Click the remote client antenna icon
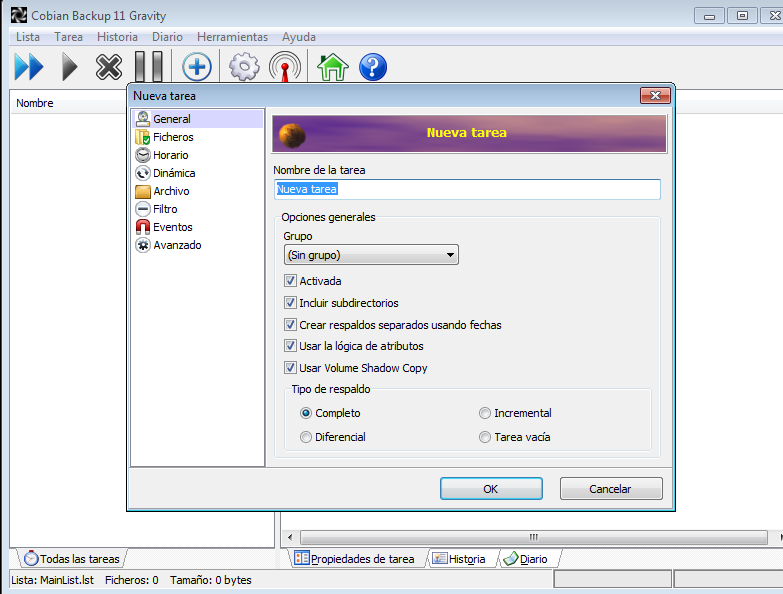Image resolution: width=783 pixels, height=594 pixels. pos(285,66)
